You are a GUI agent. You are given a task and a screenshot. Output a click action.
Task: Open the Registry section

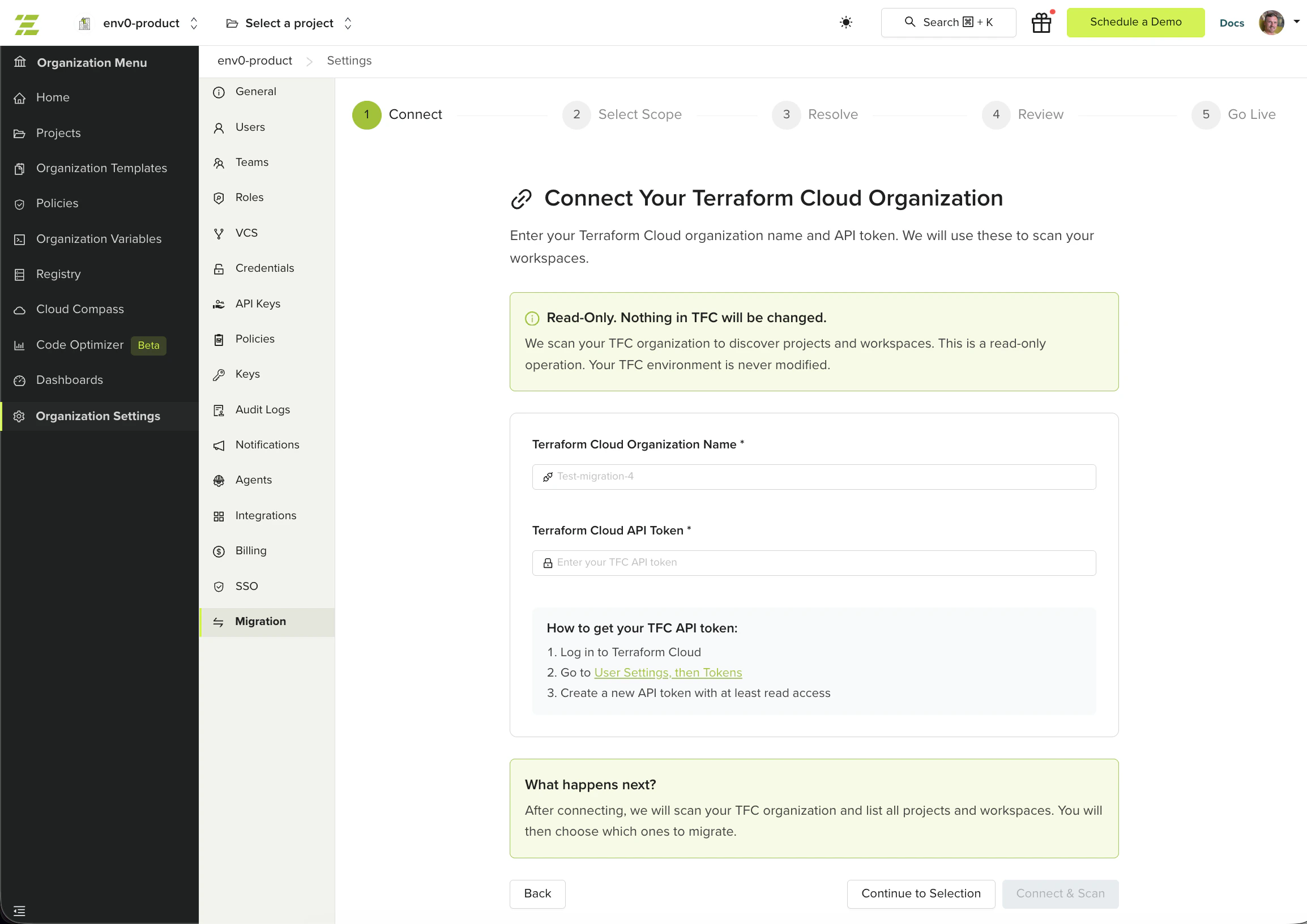[58, 273]
